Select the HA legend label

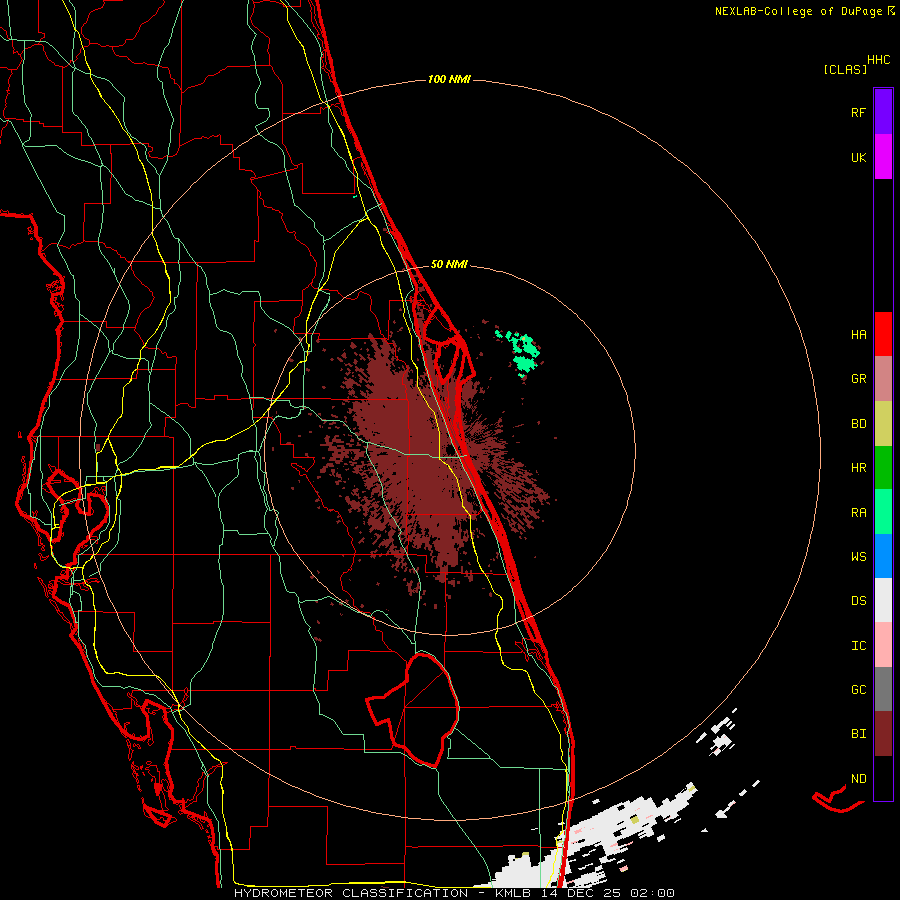click(x=858, y=335)
